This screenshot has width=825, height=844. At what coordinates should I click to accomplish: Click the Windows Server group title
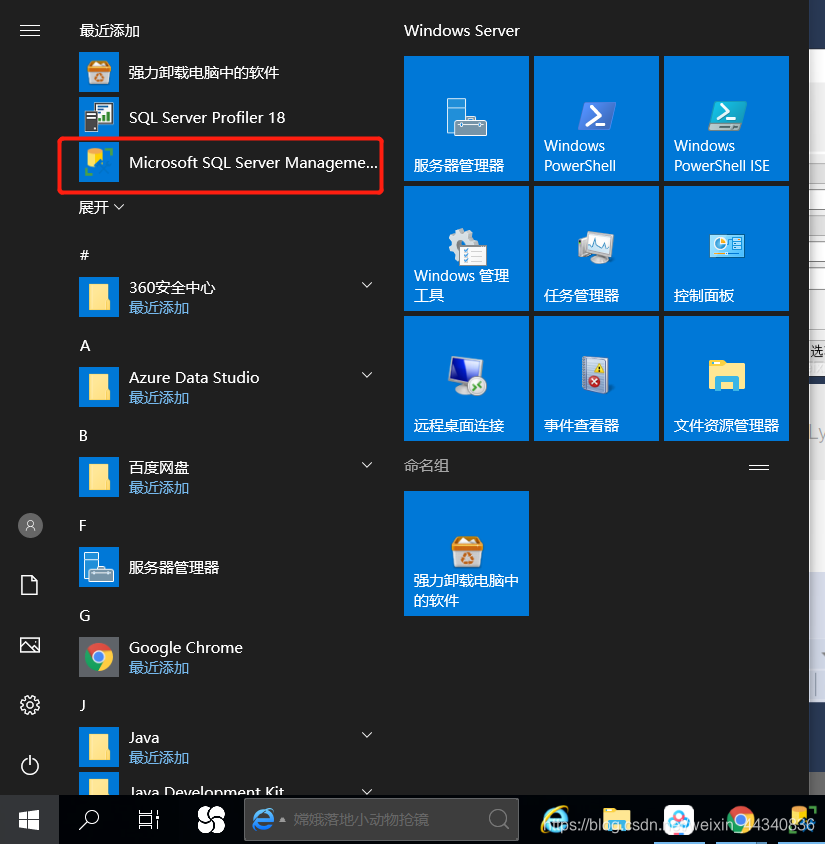pos(462,31)
